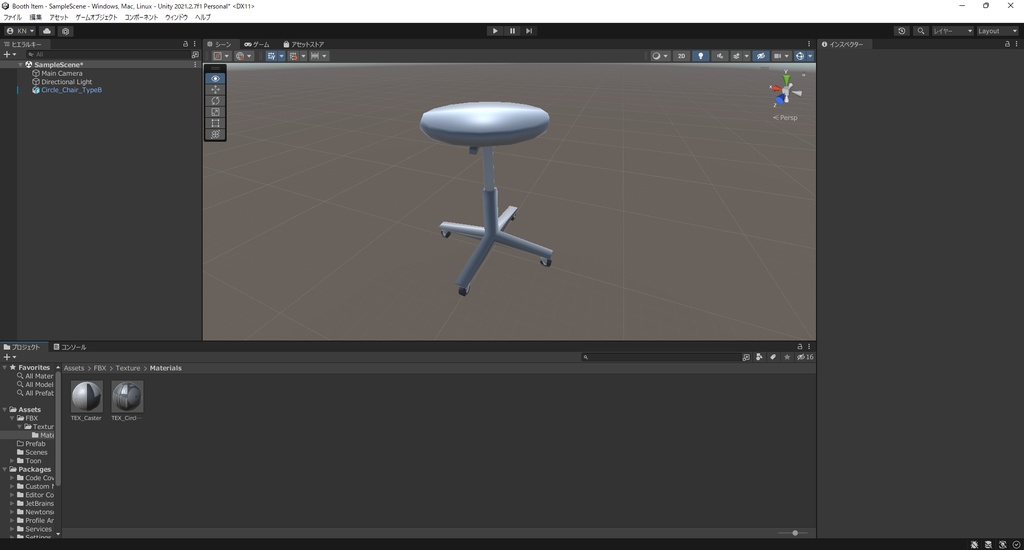Image resolution: width=1024 pixels, height=550 pixels.
Task: Select the combined Transform tool
Action: pyautogui.click(x=215, y=134)
